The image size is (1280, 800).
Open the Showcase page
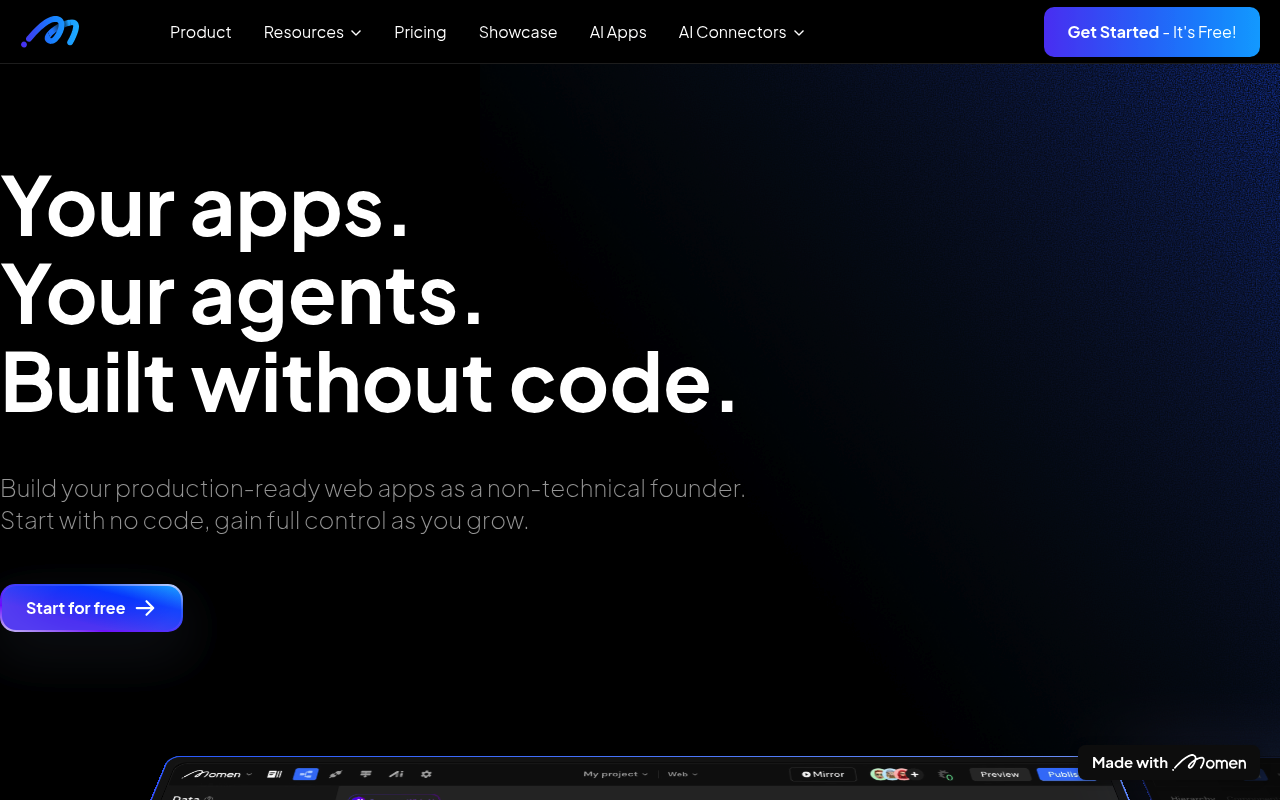tap(518, 32)
